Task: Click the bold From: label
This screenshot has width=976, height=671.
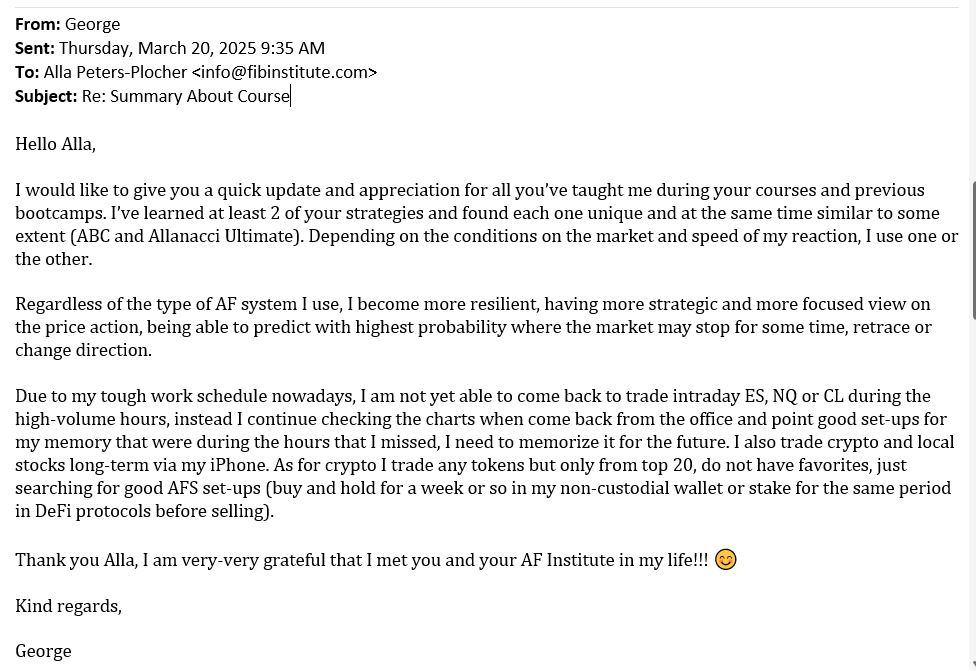Action: pos(38,24)
